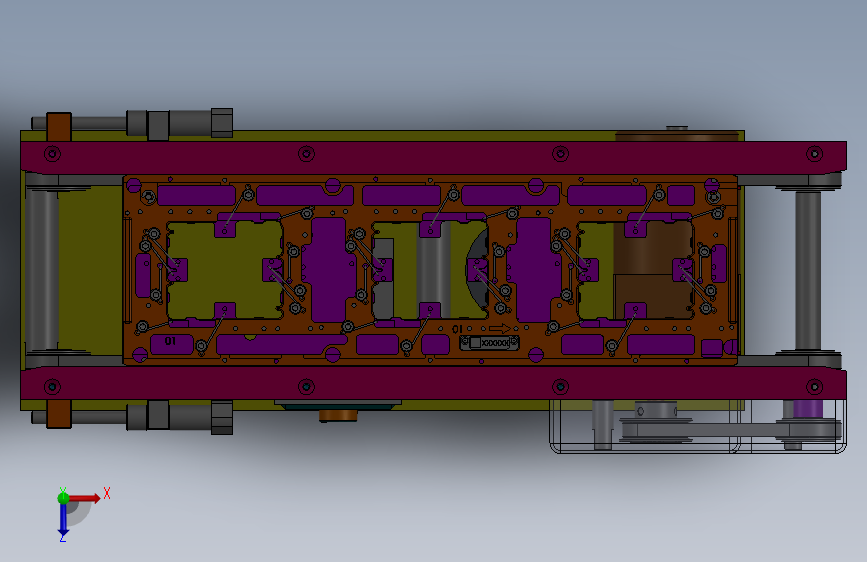Select the lower maroon side rail
The image size is (867, 562).
(x=434, y=383)
